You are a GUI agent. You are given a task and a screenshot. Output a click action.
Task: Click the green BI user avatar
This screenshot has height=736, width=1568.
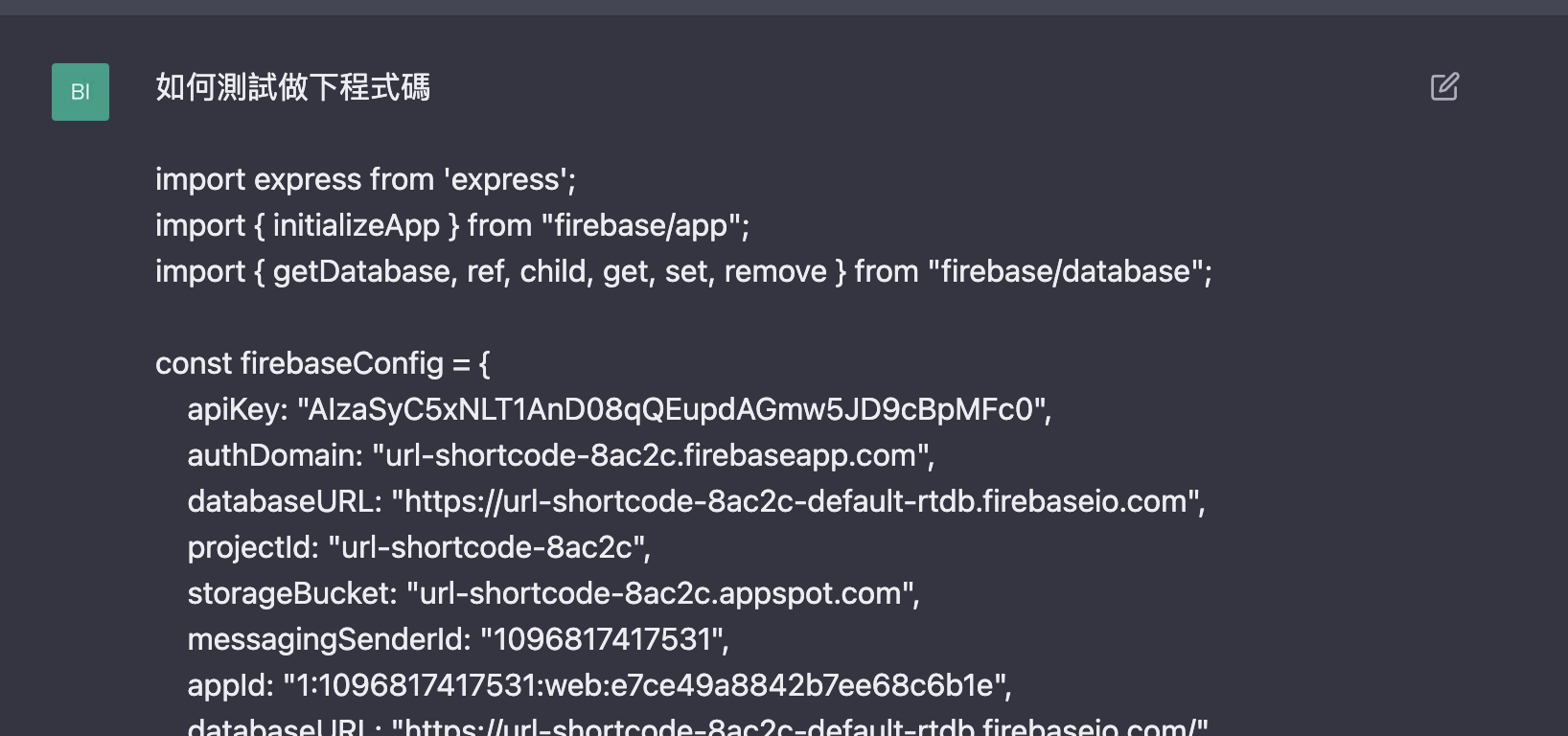pos(81,92)
